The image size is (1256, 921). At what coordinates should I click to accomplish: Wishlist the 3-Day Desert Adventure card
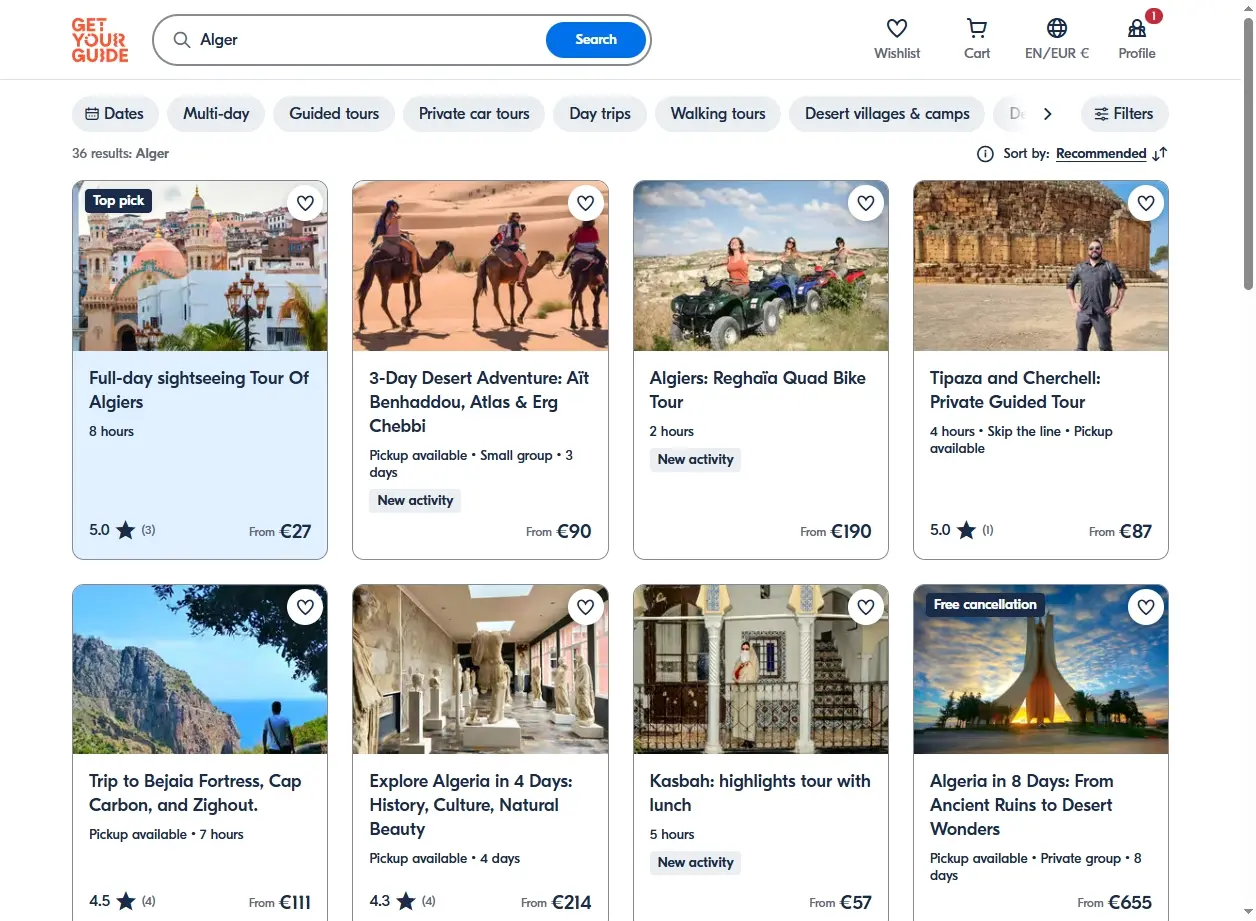tap(586, 203)
